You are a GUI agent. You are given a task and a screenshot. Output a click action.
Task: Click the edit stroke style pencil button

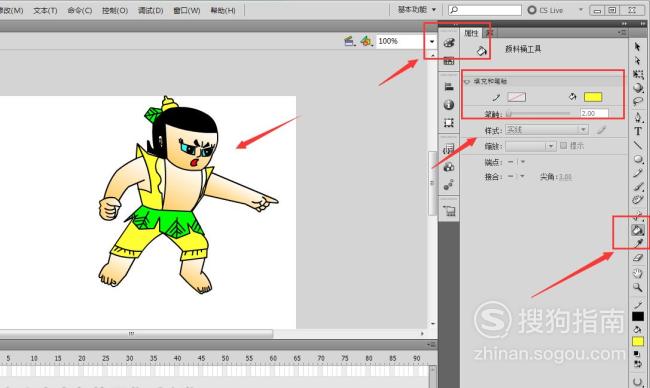[x=601, y=130]
